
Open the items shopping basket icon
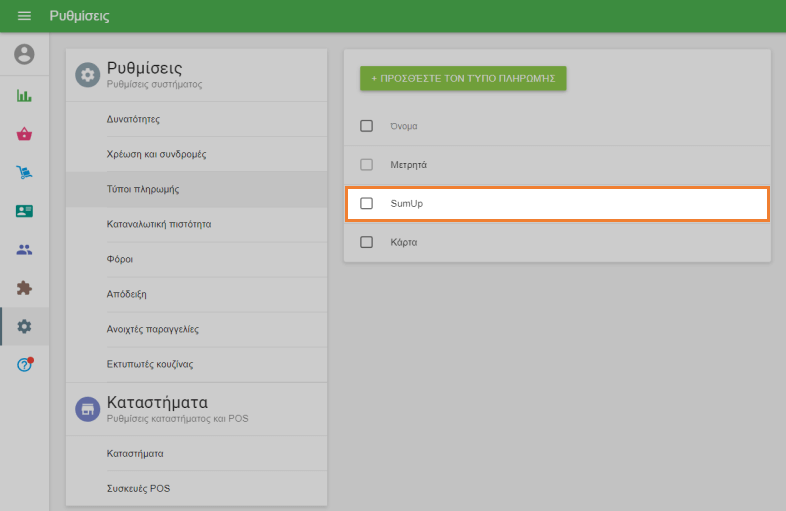pyautogui.click(x=24, y=134)
